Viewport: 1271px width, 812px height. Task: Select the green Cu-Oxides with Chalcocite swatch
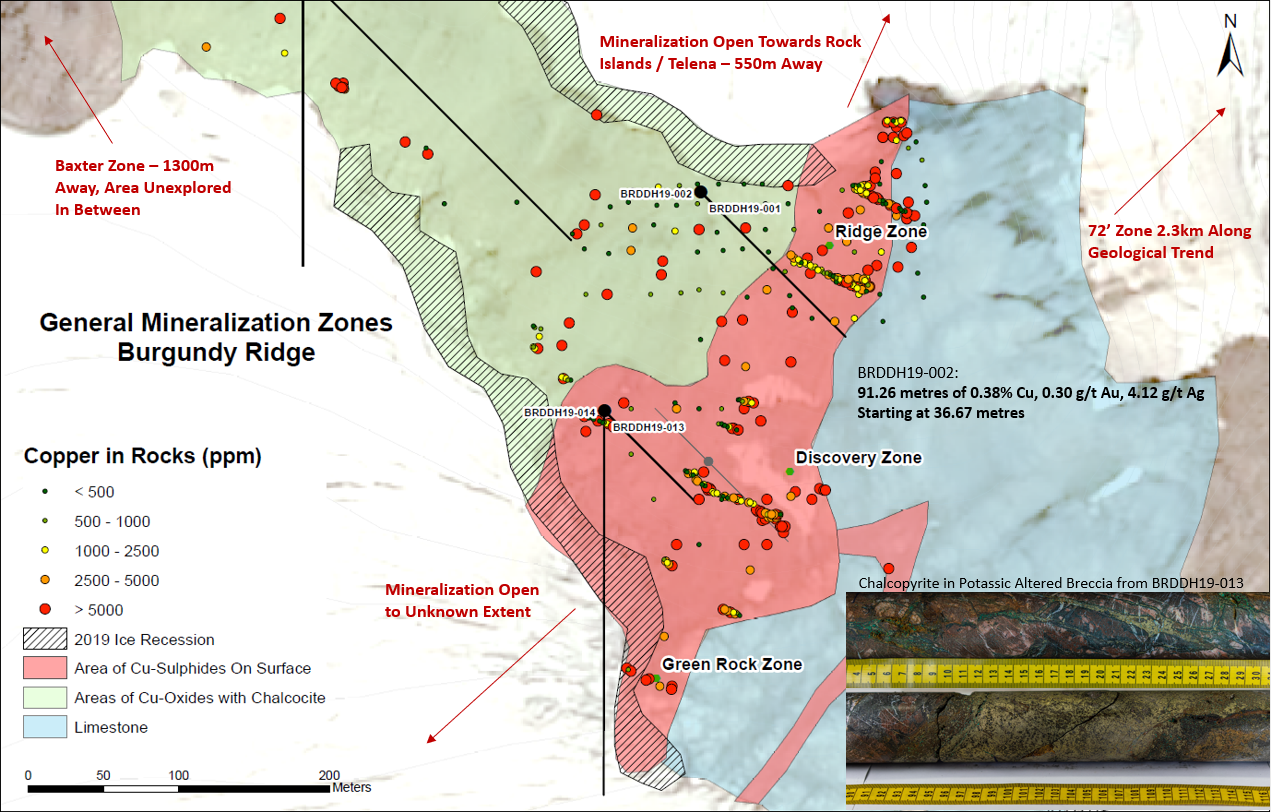coord(43,698)
